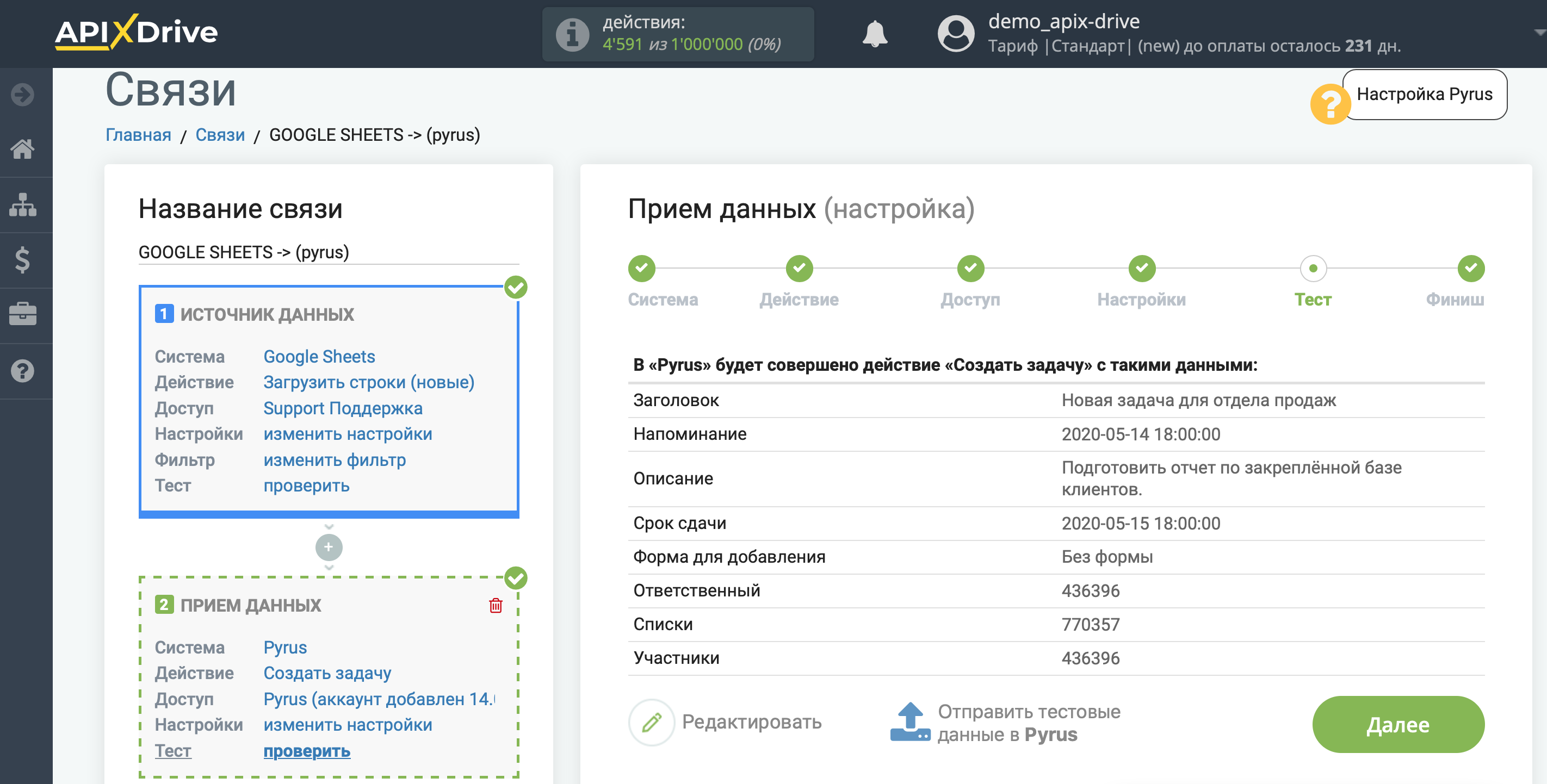Click the plus icon between blocks
1547x784 pixels.
pyautogui.click(x=329, y=547)
